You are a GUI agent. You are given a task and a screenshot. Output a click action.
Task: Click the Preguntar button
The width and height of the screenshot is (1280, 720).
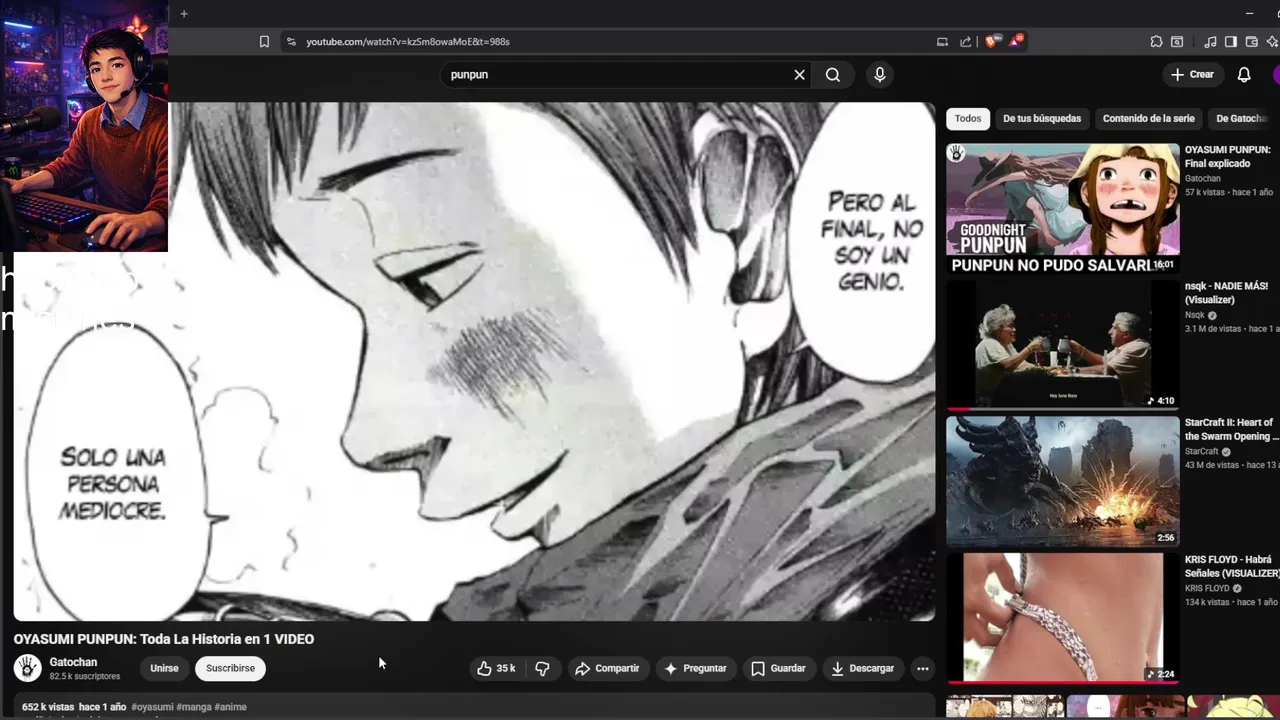point(696,668)
